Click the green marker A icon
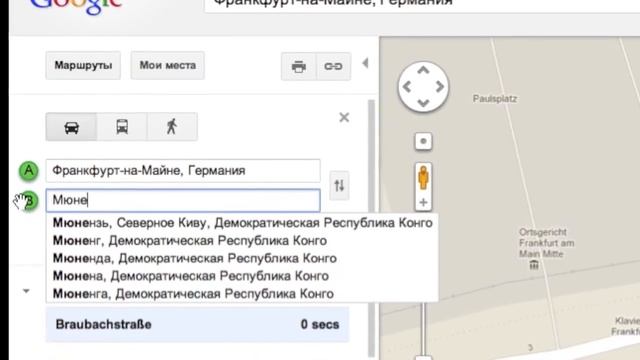Image resolution: width=640 pixels, height=360 pixels. pyautogui.click(x=29, y=171)
